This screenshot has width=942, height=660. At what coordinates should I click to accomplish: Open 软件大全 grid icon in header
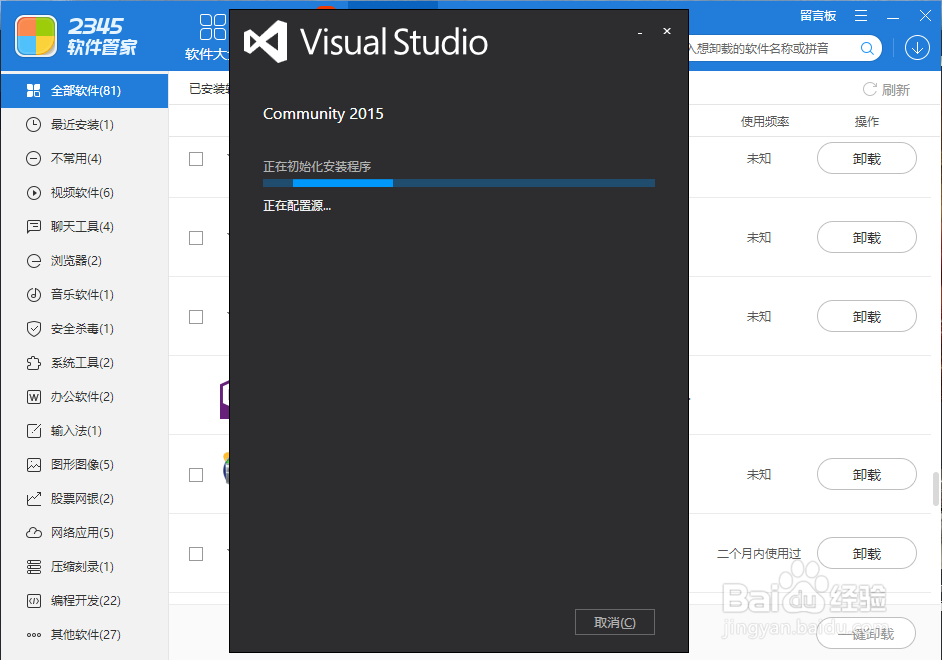pyautogui.click(x=212, y=27)
